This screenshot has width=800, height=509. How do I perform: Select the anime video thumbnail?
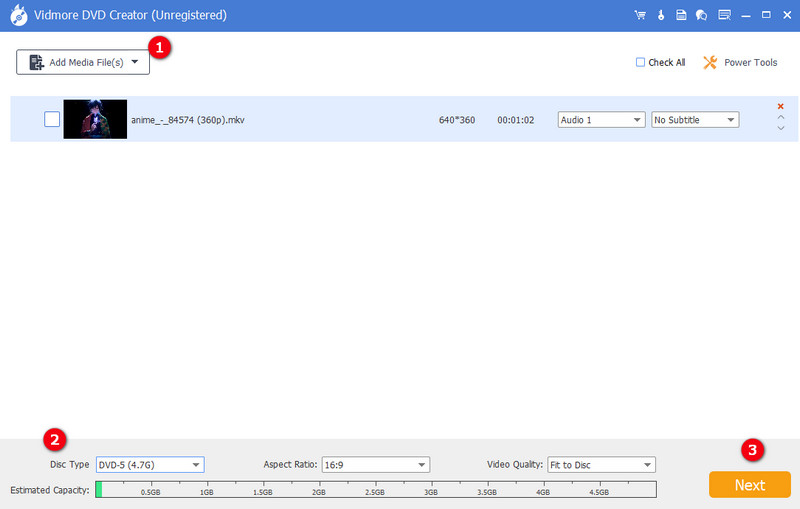coord(95,119)
